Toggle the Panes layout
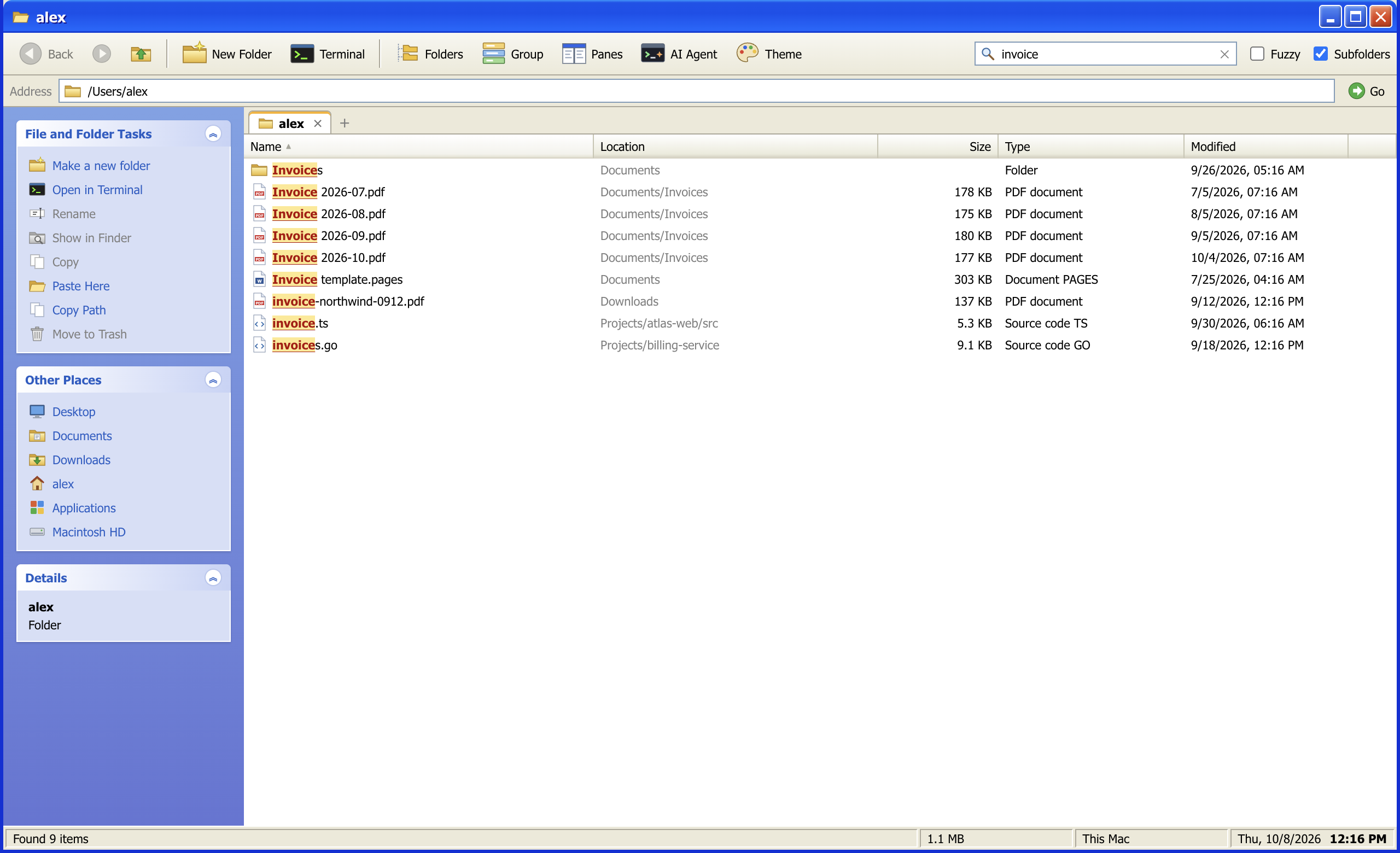The image size is (1400, 853). click(592, 54)
